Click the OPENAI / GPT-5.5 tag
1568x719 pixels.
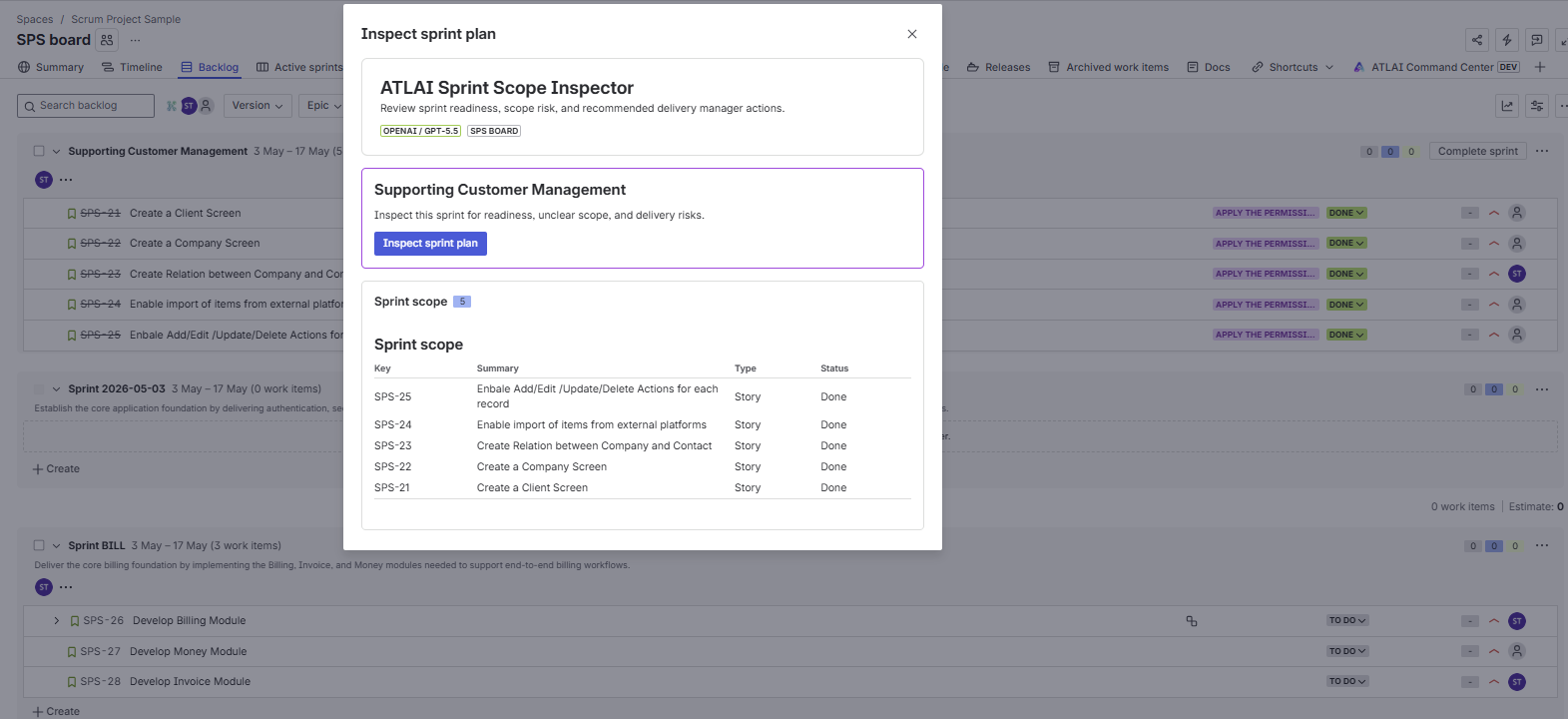tap(420, 131)
